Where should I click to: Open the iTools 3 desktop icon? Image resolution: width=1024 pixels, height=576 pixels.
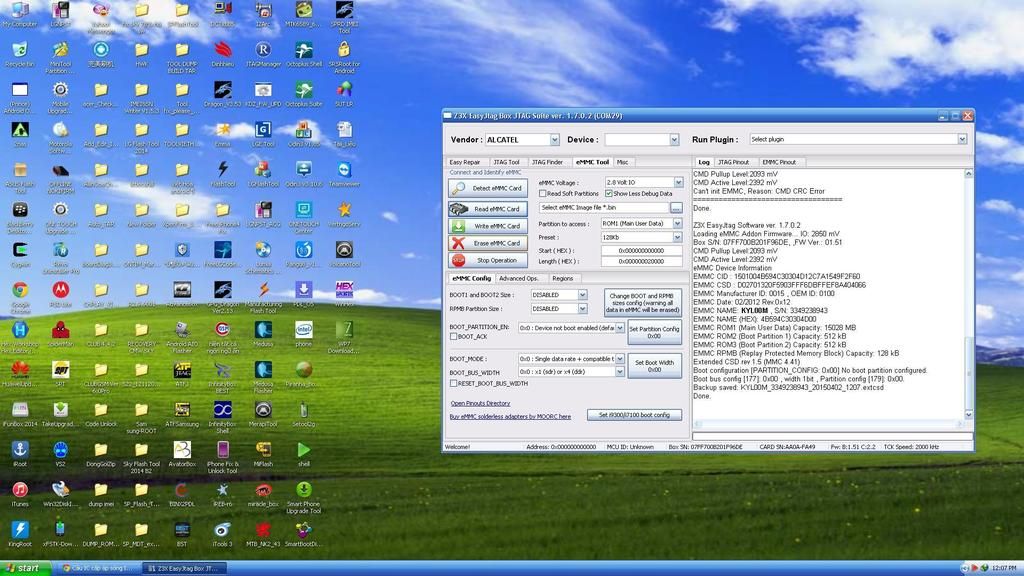tap(223, 534)
